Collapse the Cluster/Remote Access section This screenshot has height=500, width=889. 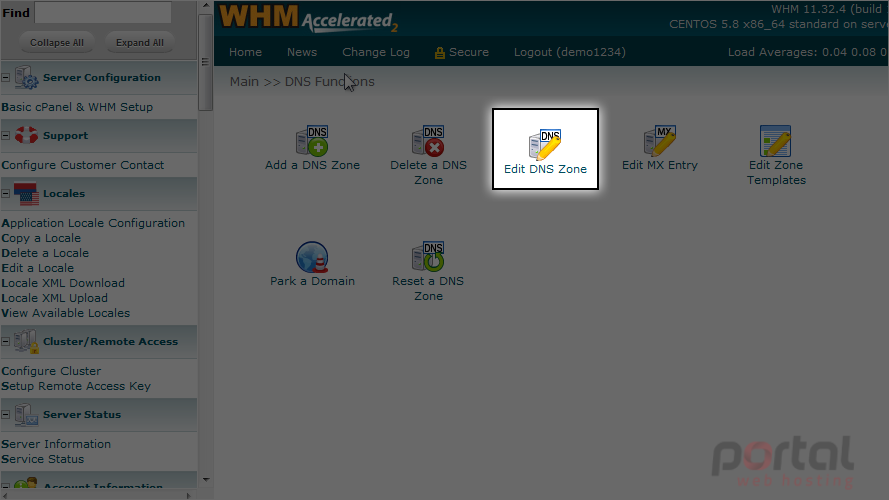click(6, 341)
